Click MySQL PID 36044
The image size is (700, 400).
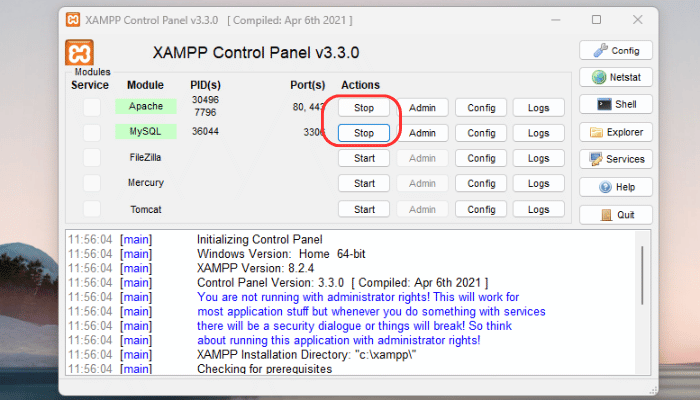[x=205, y=131]
